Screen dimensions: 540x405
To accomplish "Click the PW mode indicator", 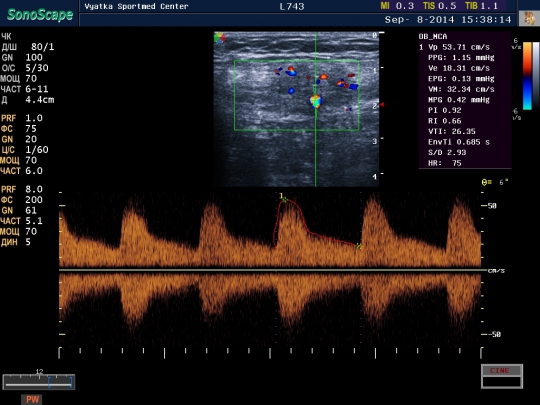I will click(x=32, y=399).
